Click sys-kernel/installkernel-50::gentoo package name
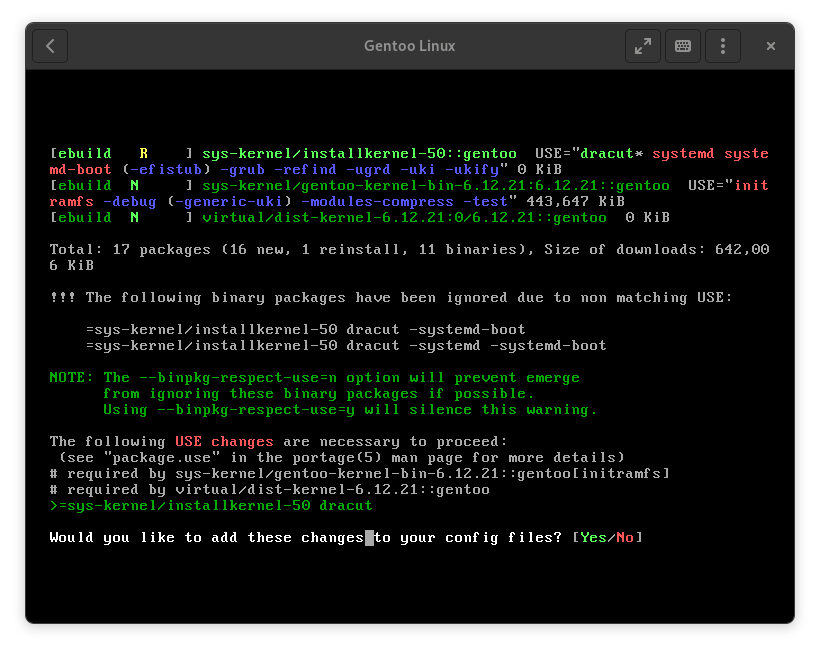The width and height of the screenshot is (820, 652). click(x=359, y=154)
